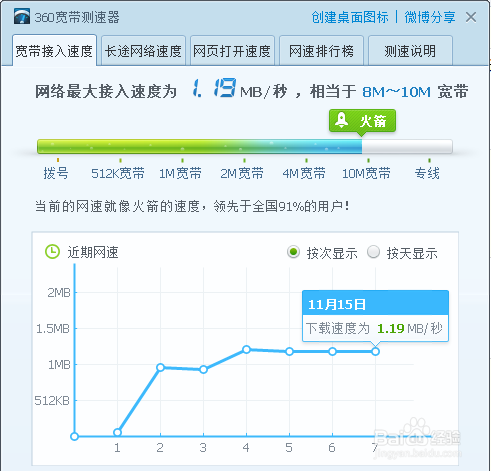Switch to the 长途网络速度 tab
This screenshot has height=471, width=491.
click(143, 51)
